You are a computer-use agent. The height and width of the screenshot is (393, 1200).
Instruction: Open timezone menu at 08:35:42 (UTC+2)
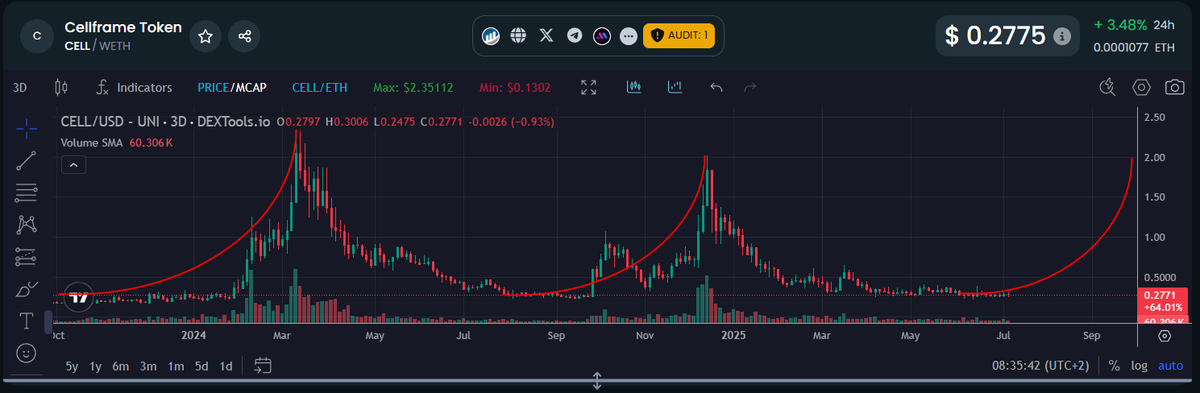coord(1039,366)
